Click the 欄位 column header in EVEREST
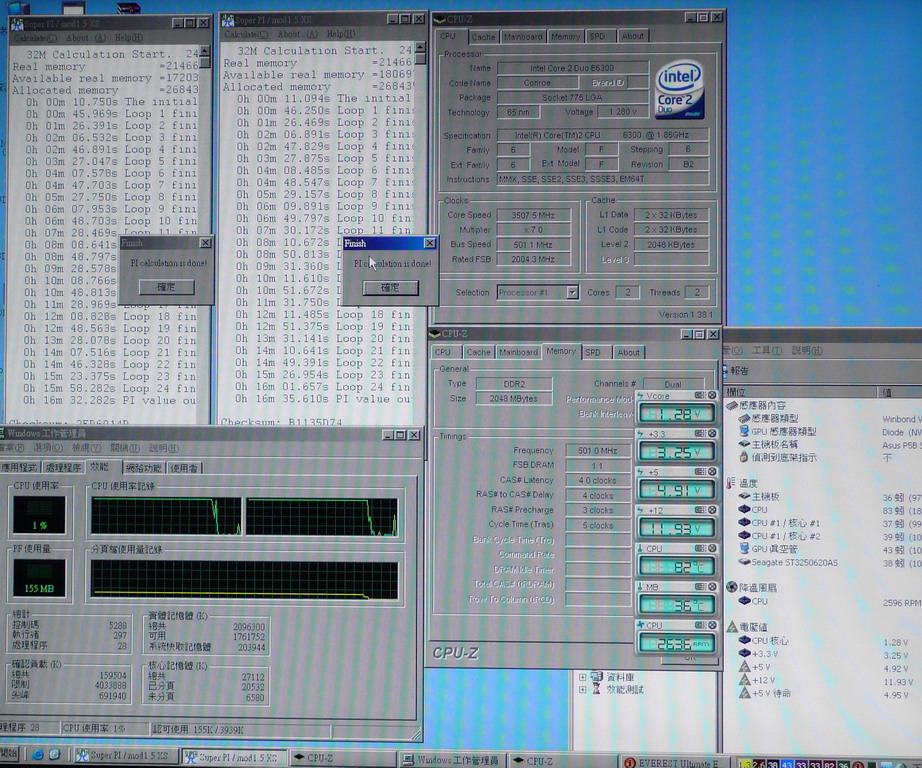Image resolution: width=922 pixels, height=768 pixels. [x=801, y=392]
